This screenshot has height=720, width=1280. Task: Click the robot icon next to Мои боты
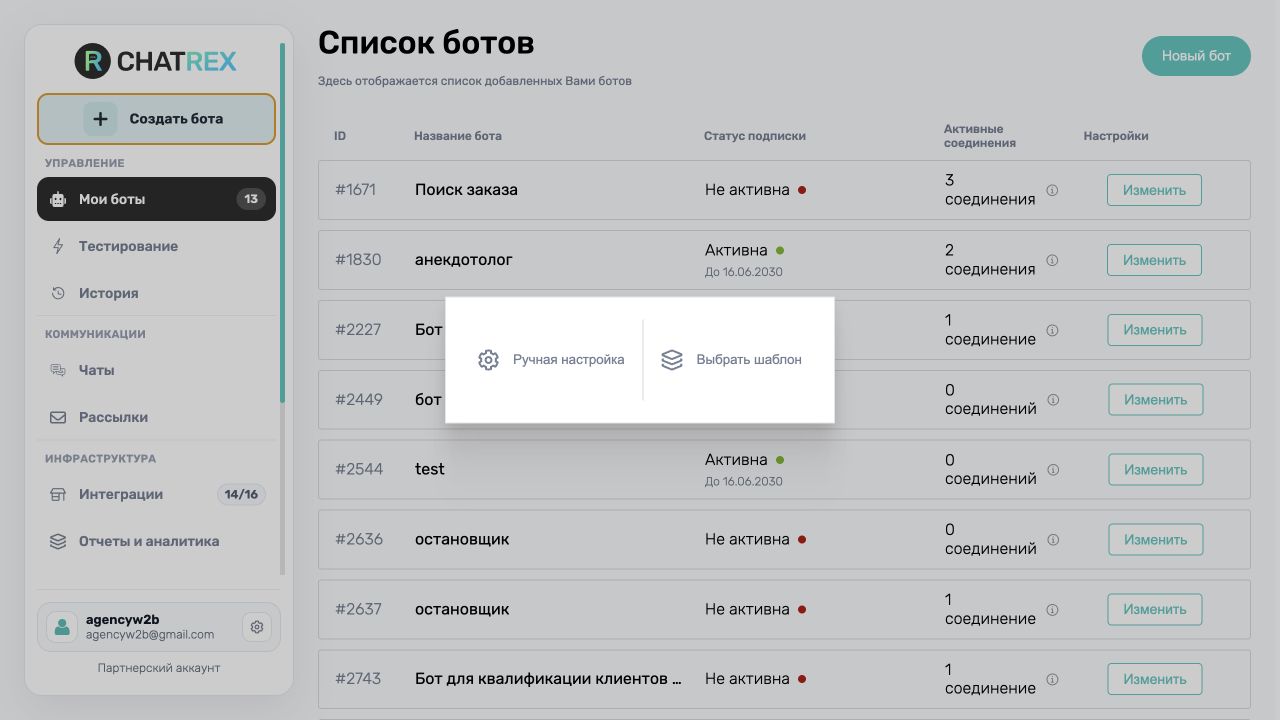58,199
